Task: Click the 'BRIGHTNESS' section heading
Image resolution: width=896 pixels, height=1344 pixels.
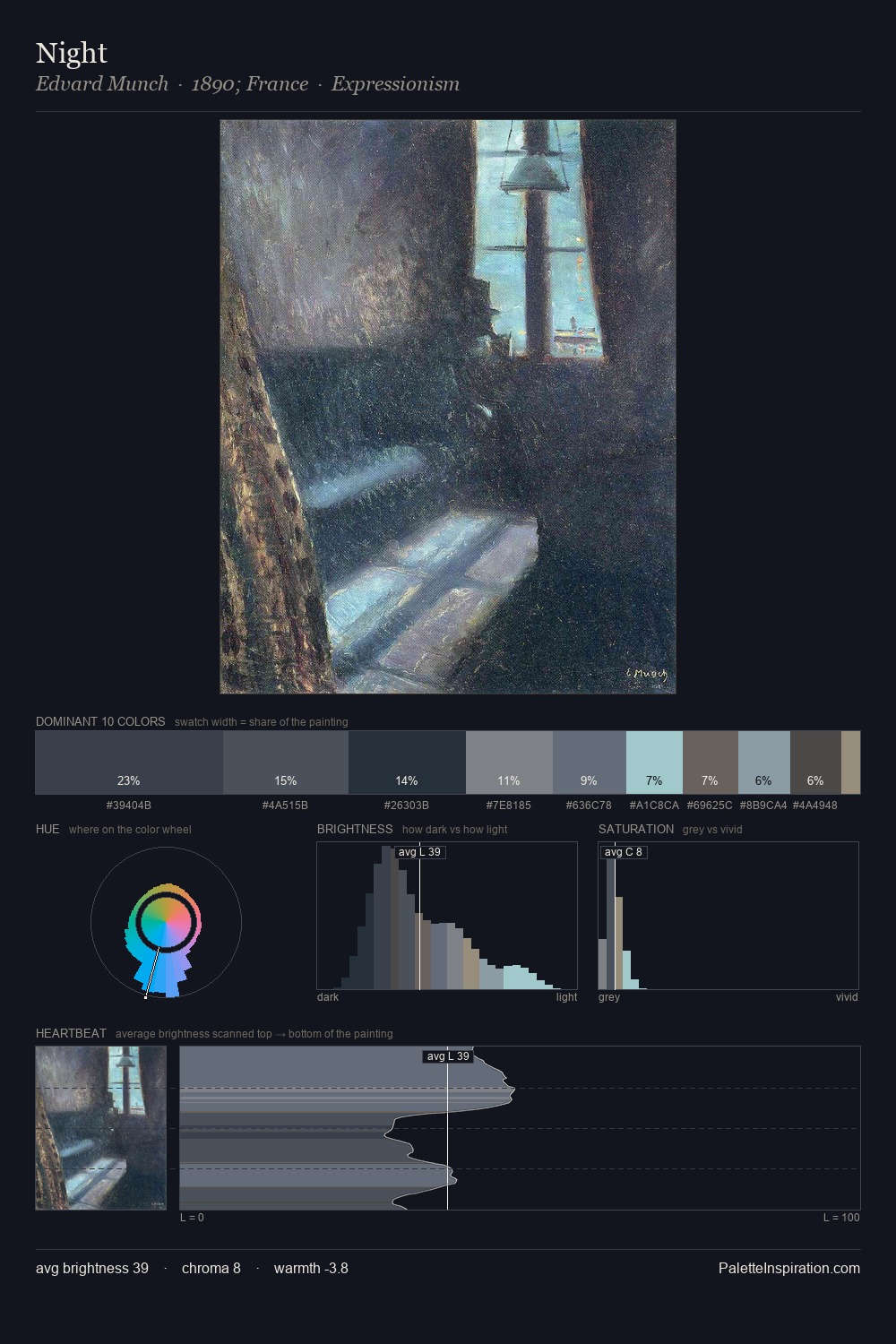Action: pyautogui.click(x=355, y=829)
